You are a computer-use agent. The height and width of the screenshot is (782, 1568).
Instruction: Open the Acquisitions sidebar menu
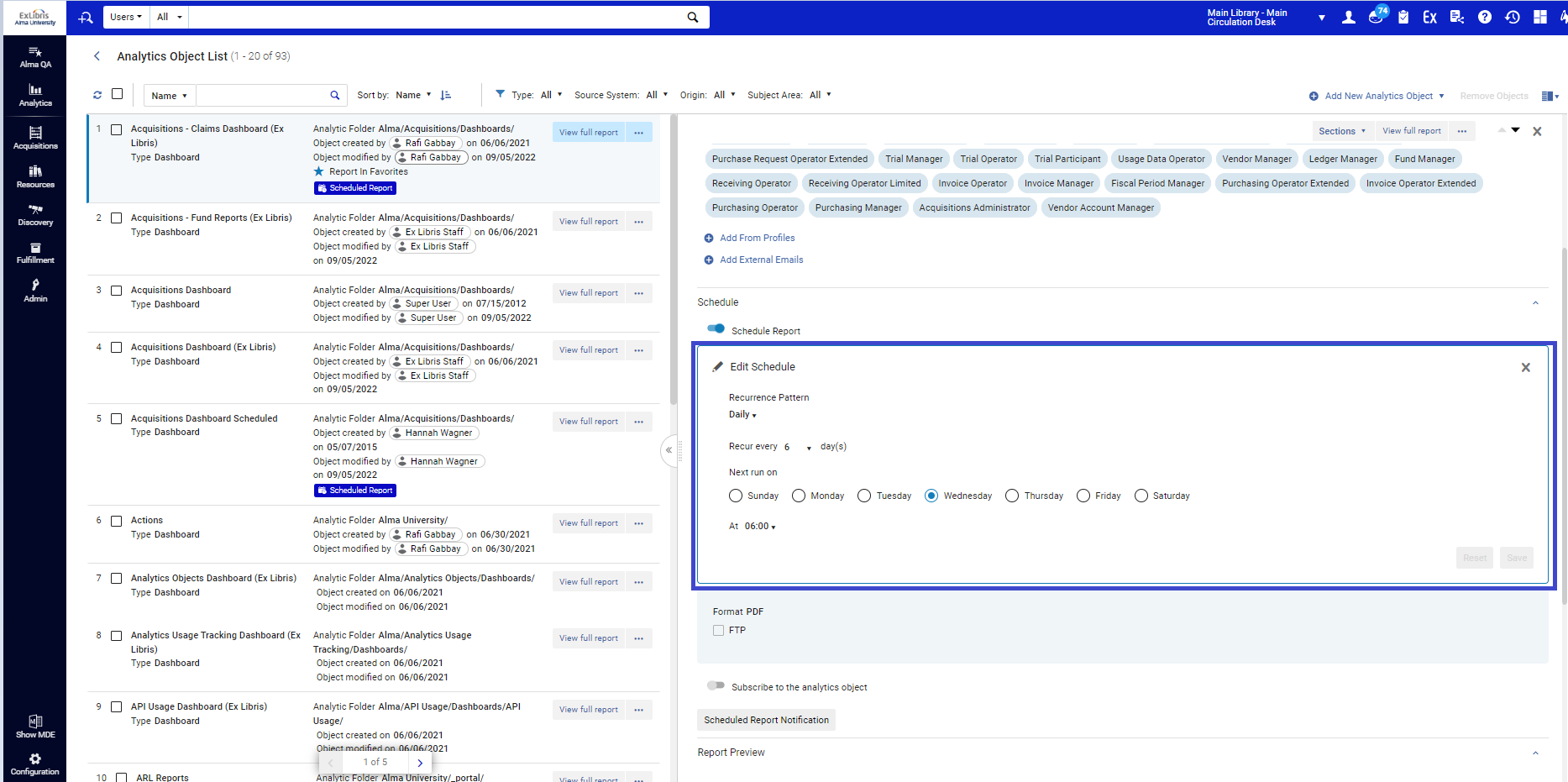click(x=35, y=138)
